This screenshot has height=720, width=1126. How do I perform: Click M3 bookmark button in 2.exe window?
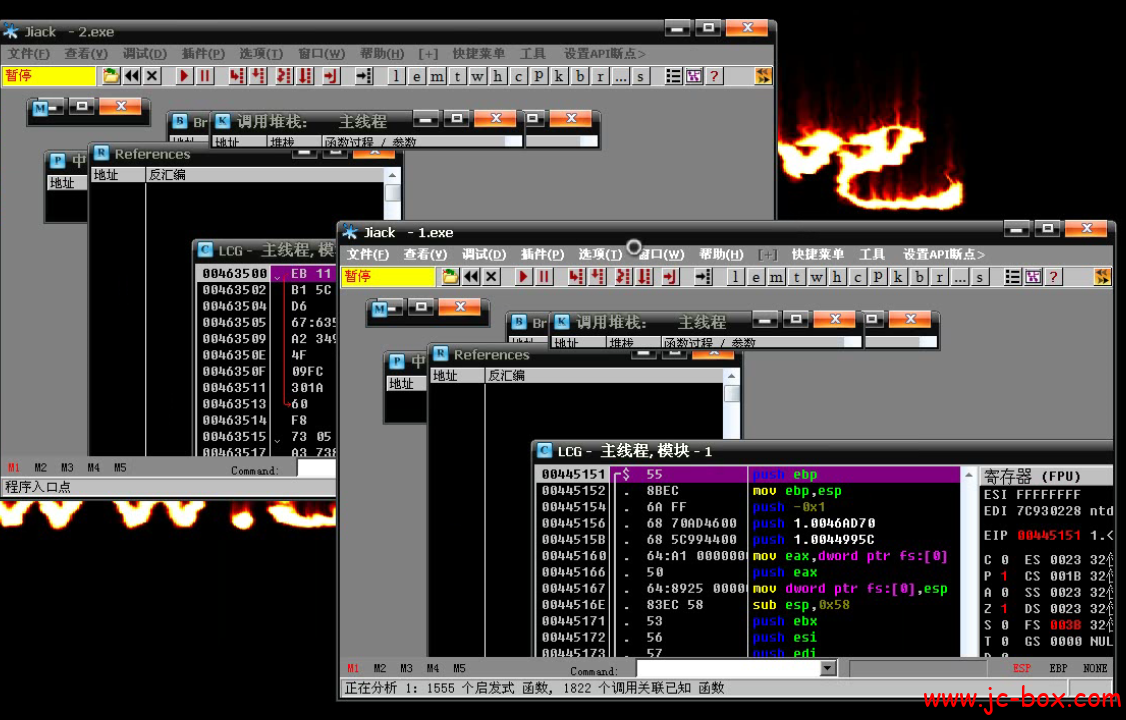(x=67, y=467)
